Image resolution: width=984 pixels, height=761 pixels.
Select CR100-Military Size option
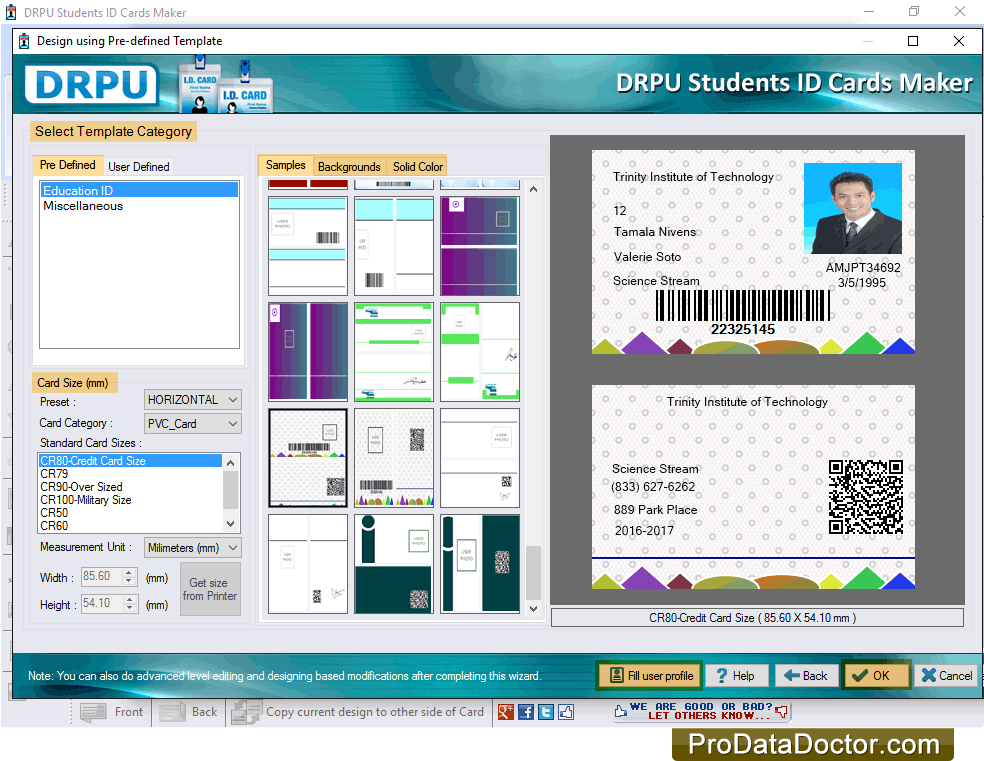131,500
